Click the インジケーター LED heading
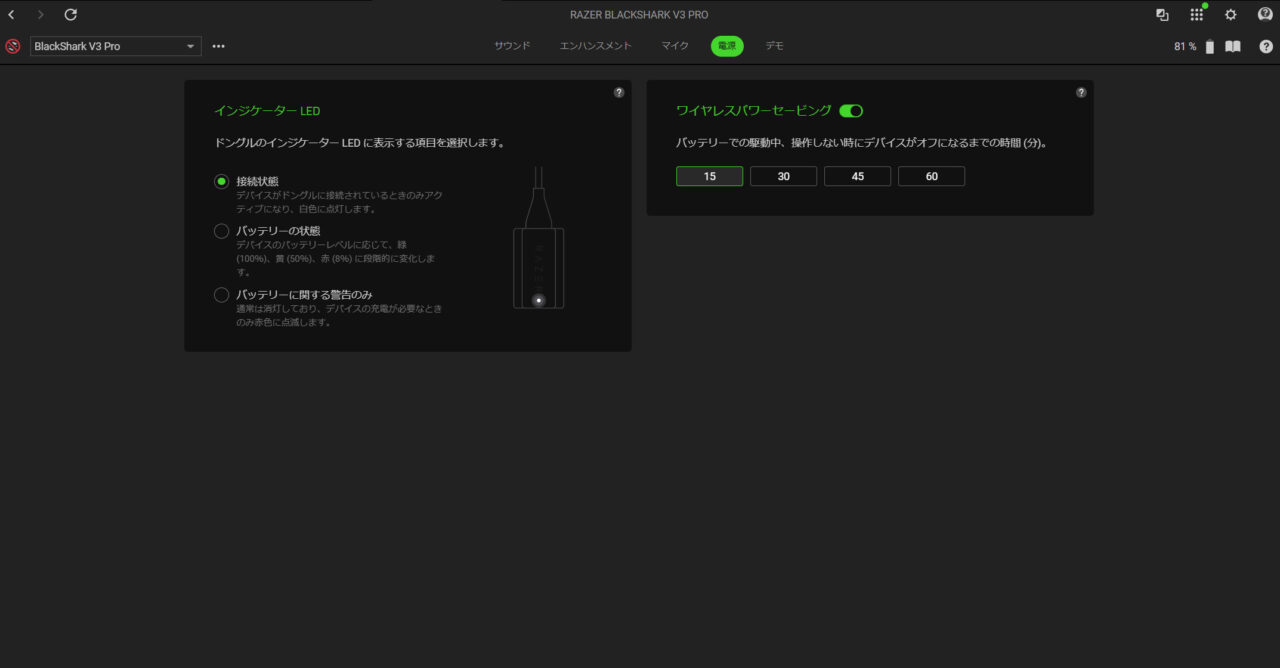 pyautogui.click(x=267, y=111)
